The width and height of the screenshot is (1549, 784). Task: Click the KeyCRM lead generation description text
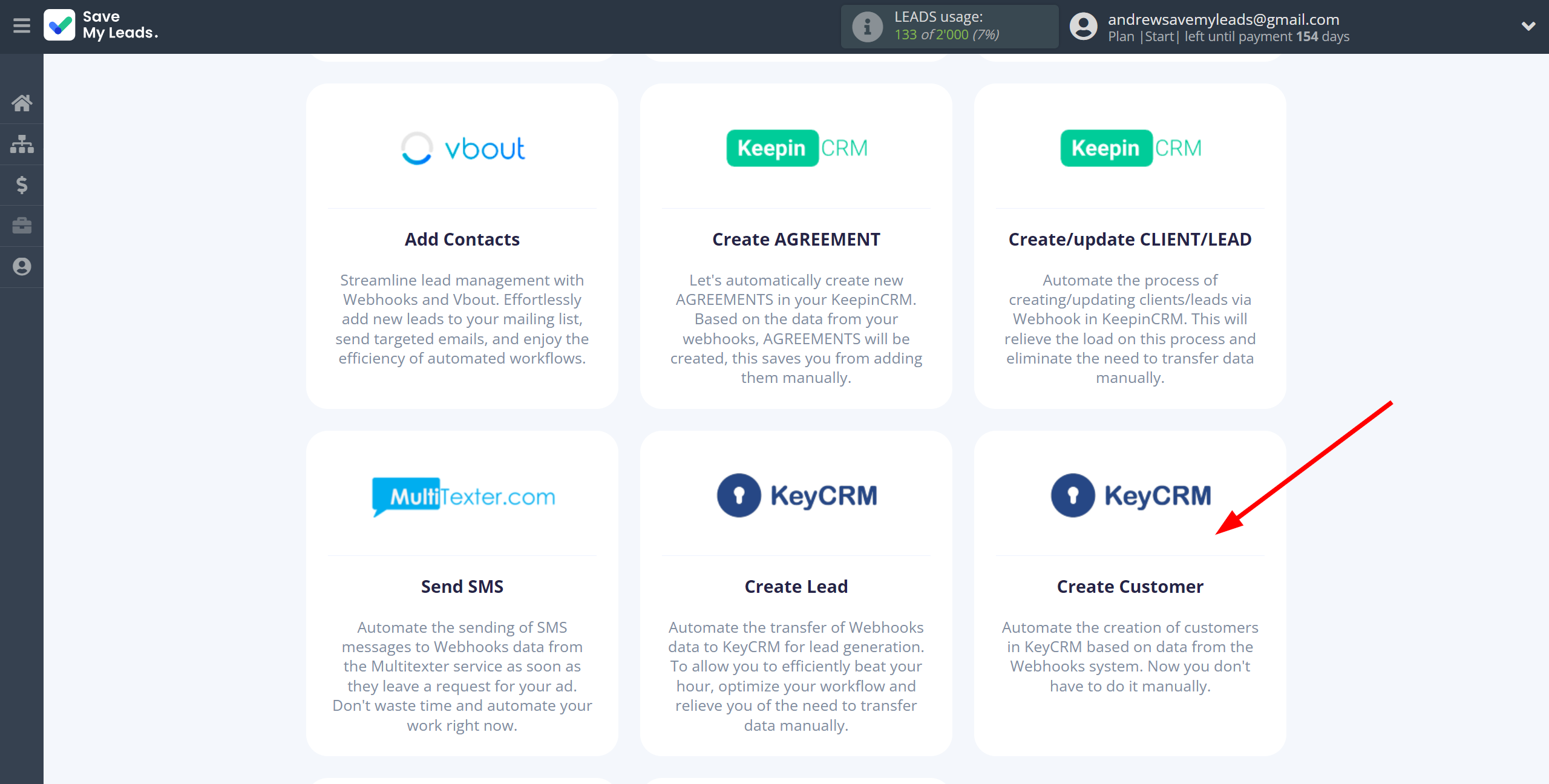point(796,676)
